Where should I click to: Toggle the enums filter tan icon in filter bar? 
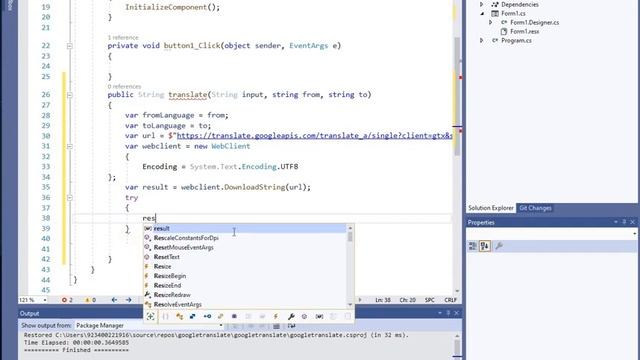220,316
